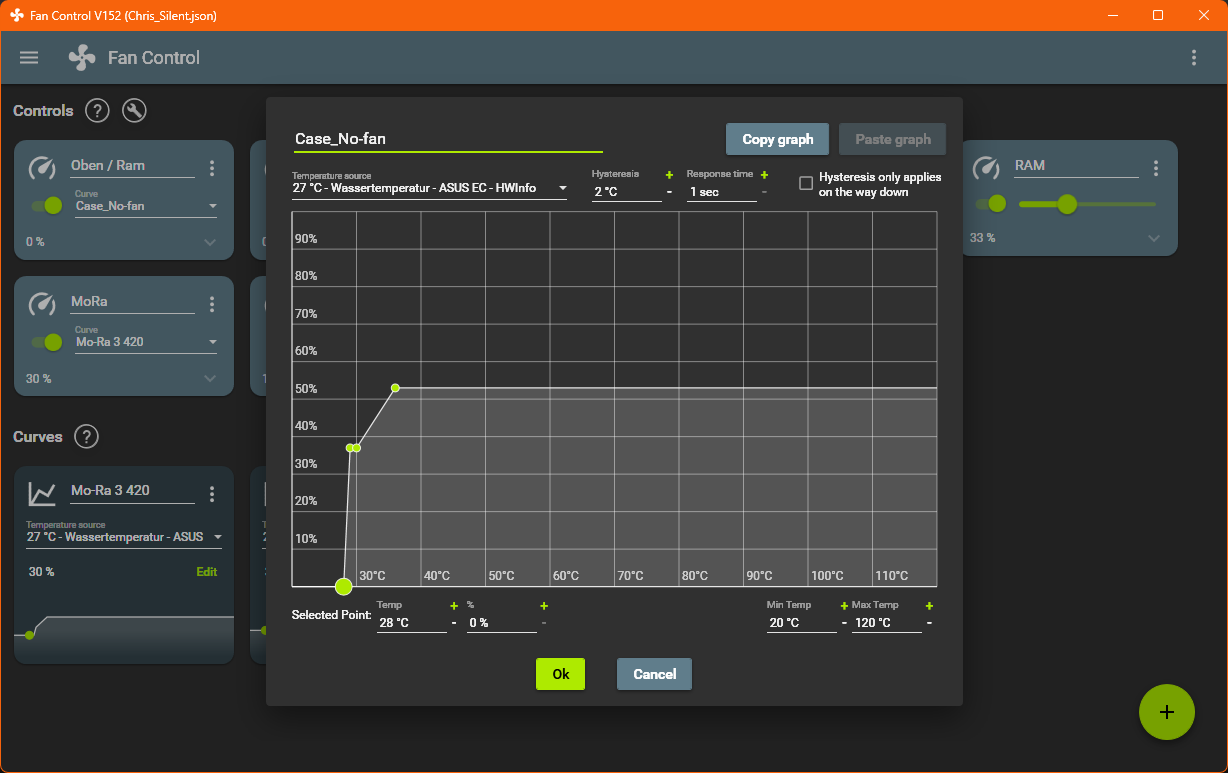
Task: Click the 33 % value on RAM card
Action: (982, 238)
